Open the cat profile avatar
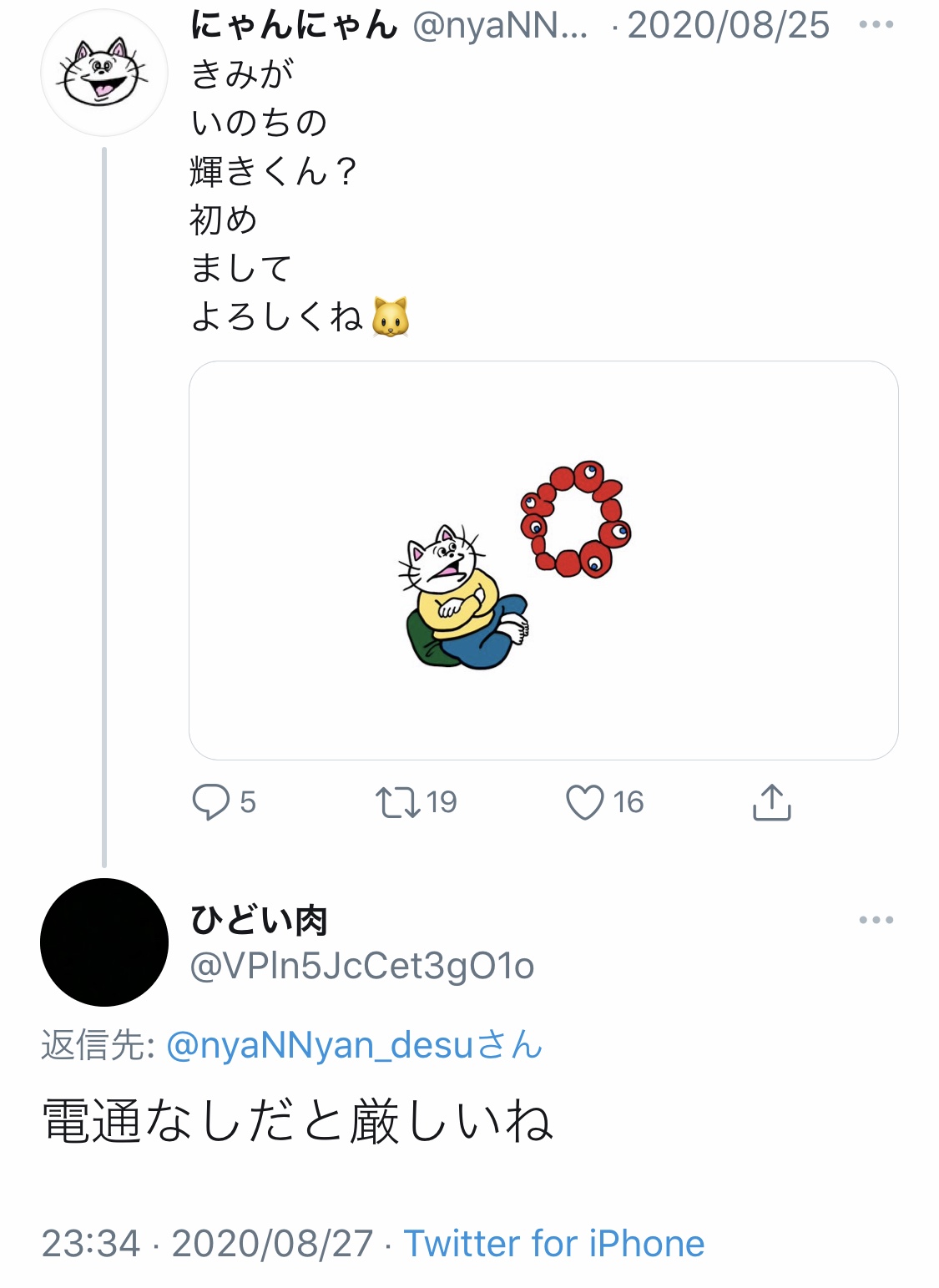The width and height of the screenshot is (939, 1288). (x=103, y=73)
